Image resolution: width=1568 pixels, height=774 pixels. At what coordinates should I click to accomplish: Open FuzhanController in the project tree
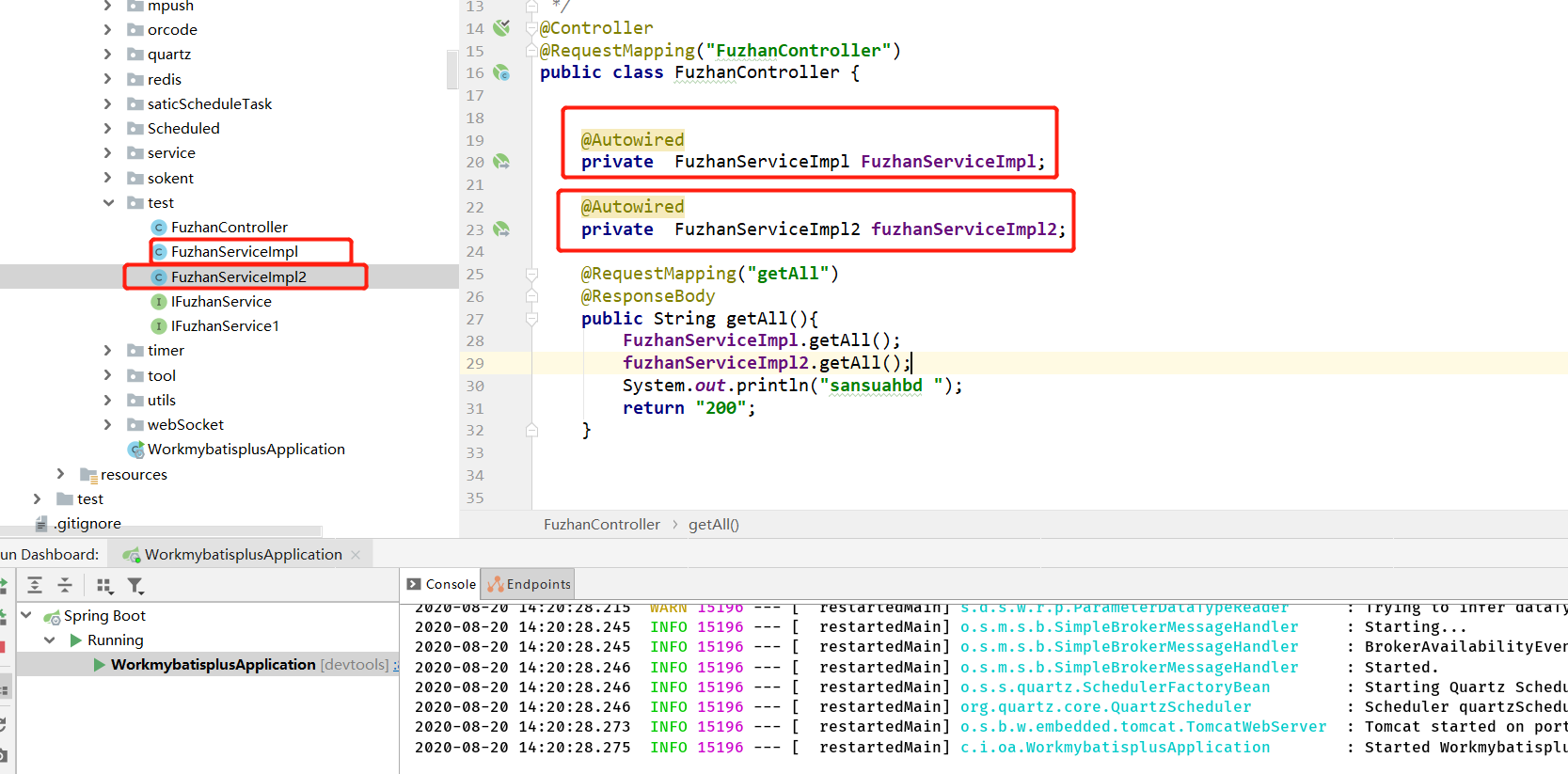pos(230,227)
